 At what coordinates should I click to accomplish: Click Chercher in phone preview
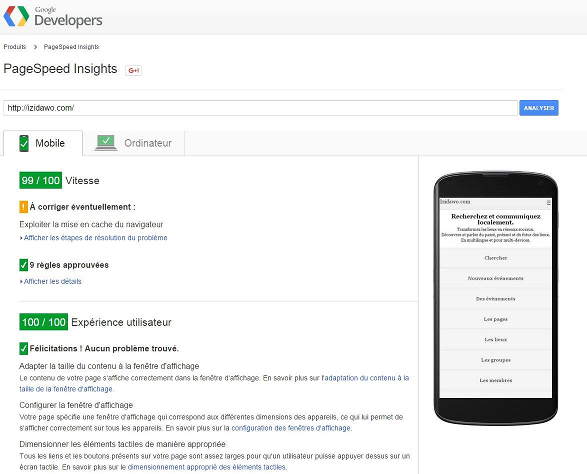[496, 258]
